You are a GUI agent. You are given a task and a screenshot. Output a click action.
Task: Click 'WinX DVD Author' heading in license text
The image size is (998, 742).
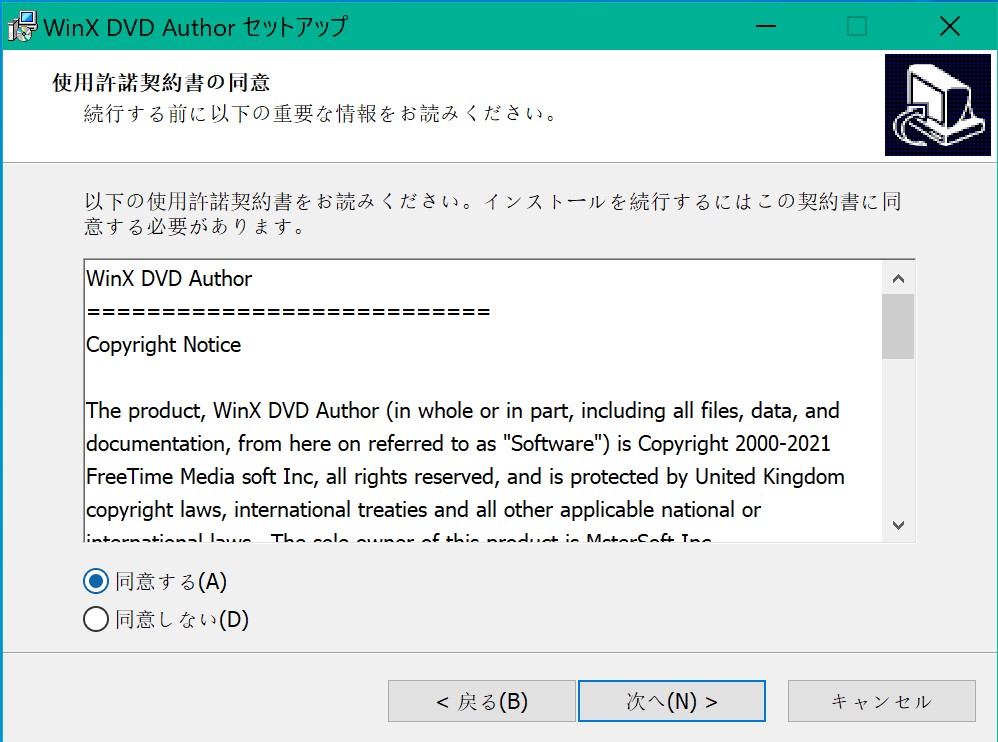tap(169, 278)
